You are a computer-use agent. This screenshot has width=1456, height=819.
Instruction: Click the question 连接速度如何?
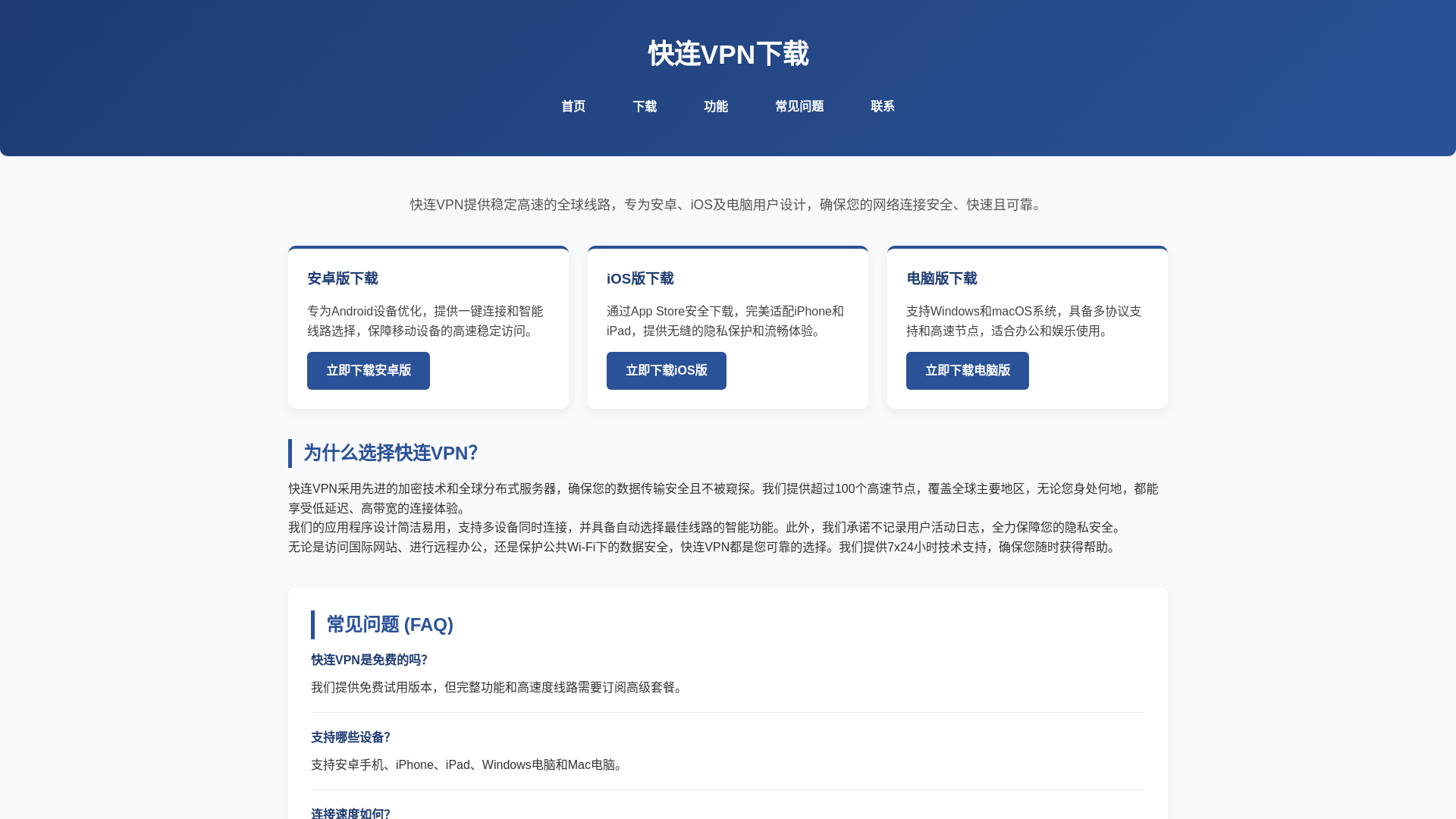[x=350, y=813]
